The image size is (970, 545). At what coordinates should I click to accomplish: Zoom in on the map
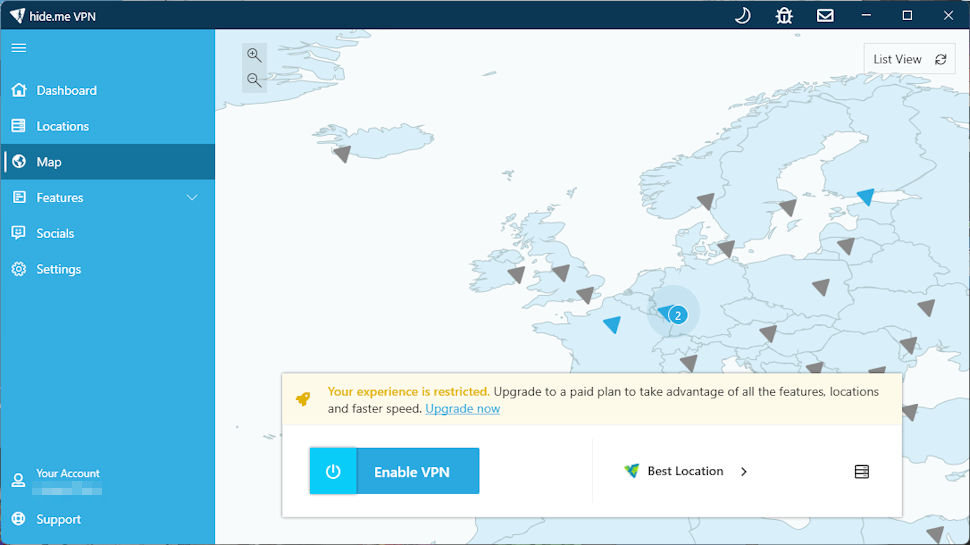click(254, 55)
